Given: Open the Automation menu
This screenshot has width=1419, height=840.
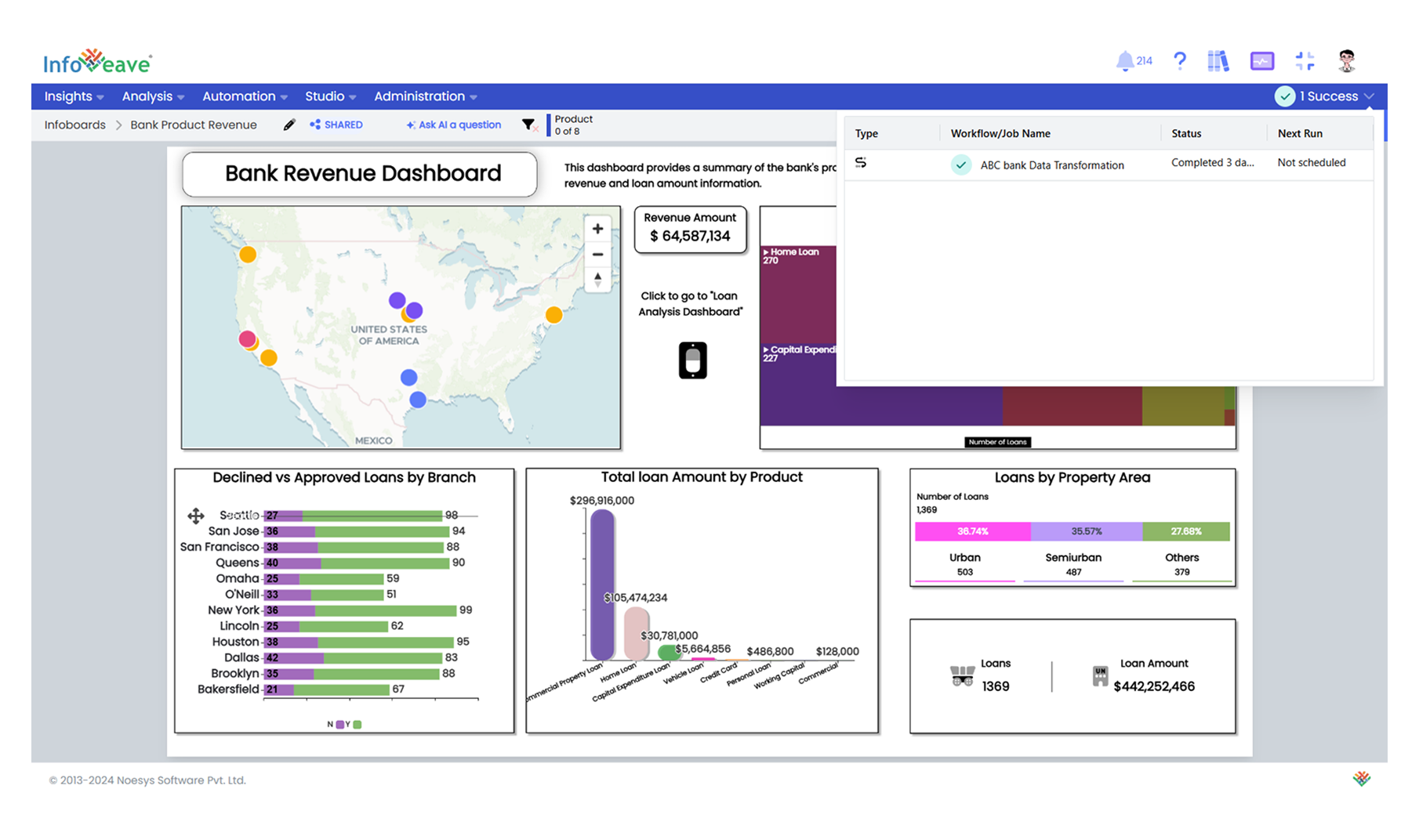Looking at the screenshot, I should coord(245,96).
